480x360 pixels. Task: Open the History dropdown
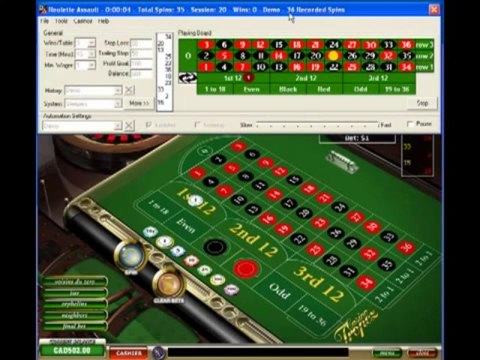tap(118, 90)
